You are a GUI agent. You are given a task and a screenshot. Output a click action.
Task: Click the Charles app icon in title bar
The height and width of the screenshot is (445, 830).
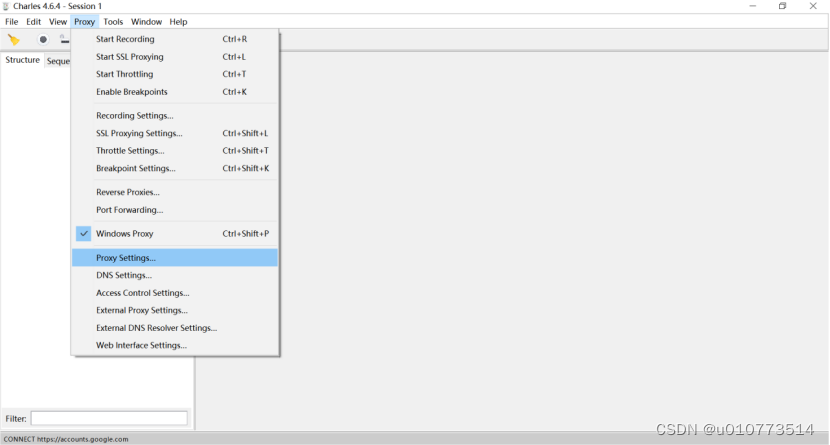(x=6, y=6)
